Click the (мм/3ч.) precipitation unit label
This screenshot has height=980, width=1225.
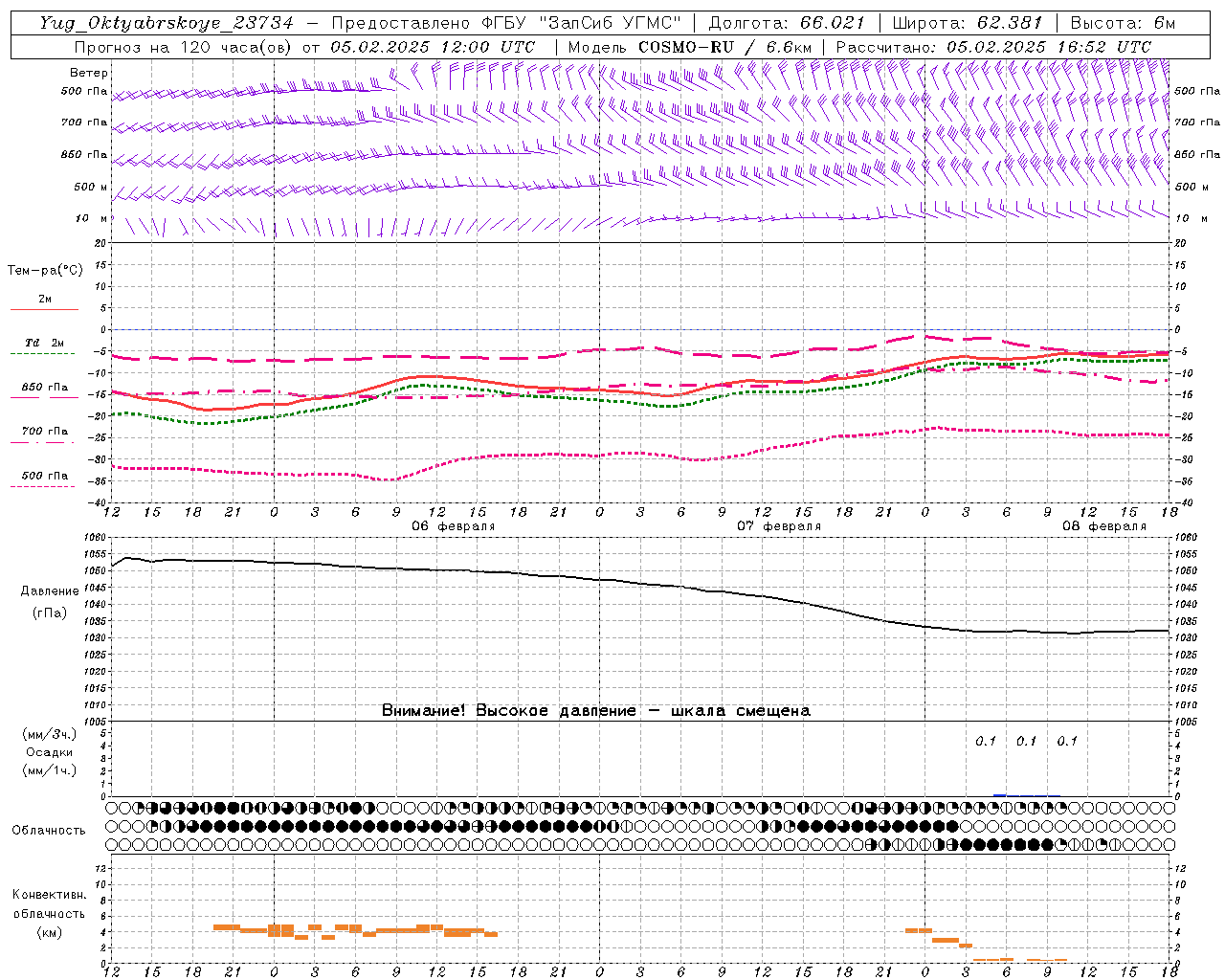point(50,734)
